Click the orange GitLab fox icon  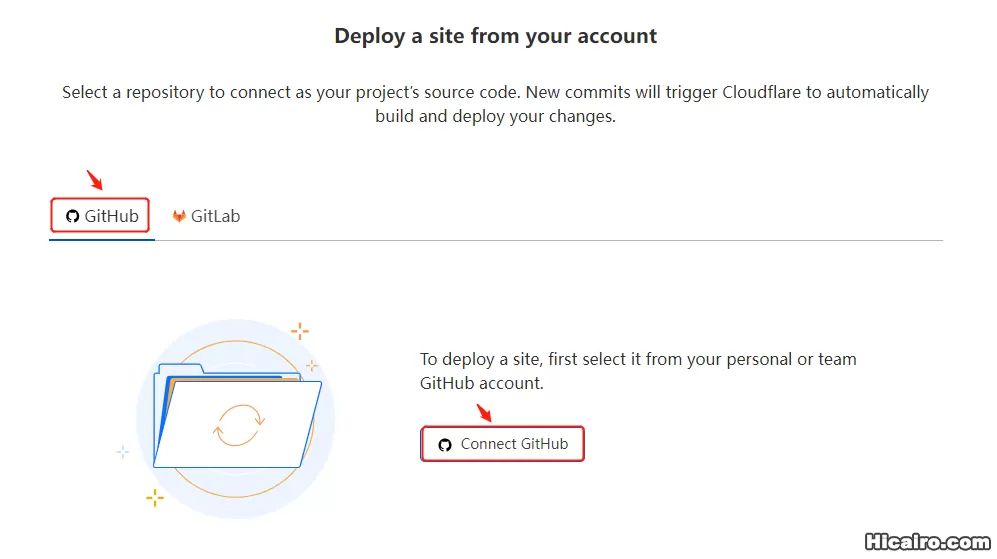179,216
